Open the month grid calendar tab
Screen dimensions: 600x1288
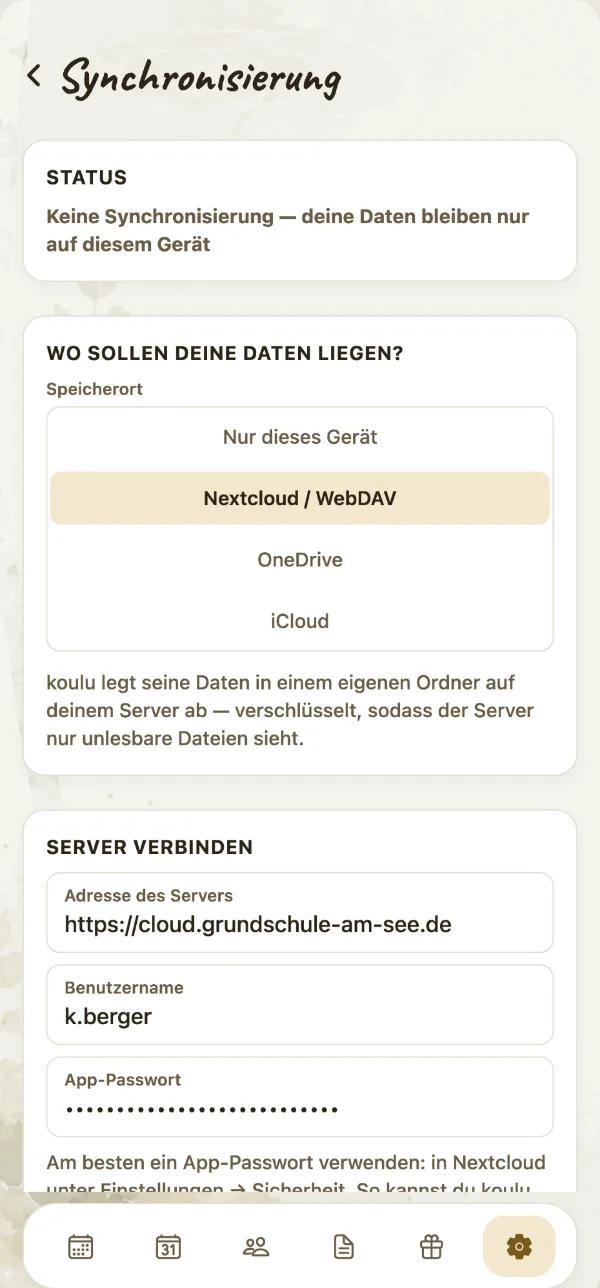click(81, 1246)
